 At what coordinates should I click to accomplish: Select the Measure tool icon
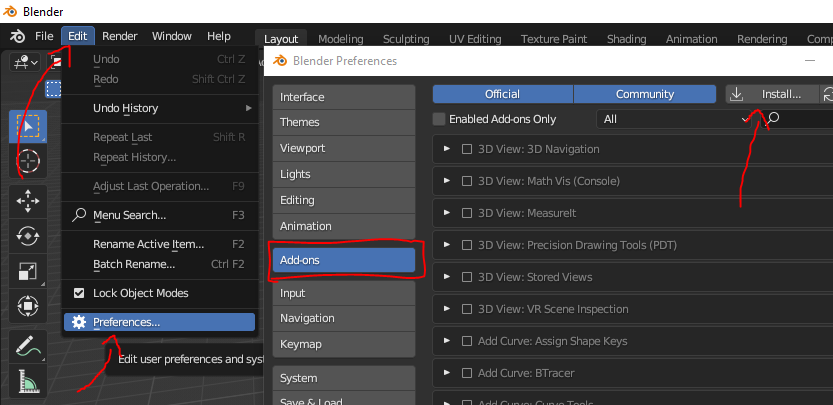coord(28,382)
